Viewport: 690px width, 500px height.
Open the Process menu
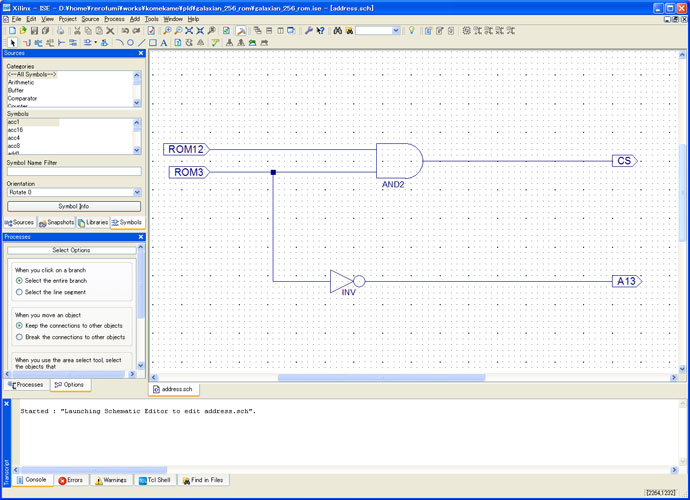coord(114,19)
